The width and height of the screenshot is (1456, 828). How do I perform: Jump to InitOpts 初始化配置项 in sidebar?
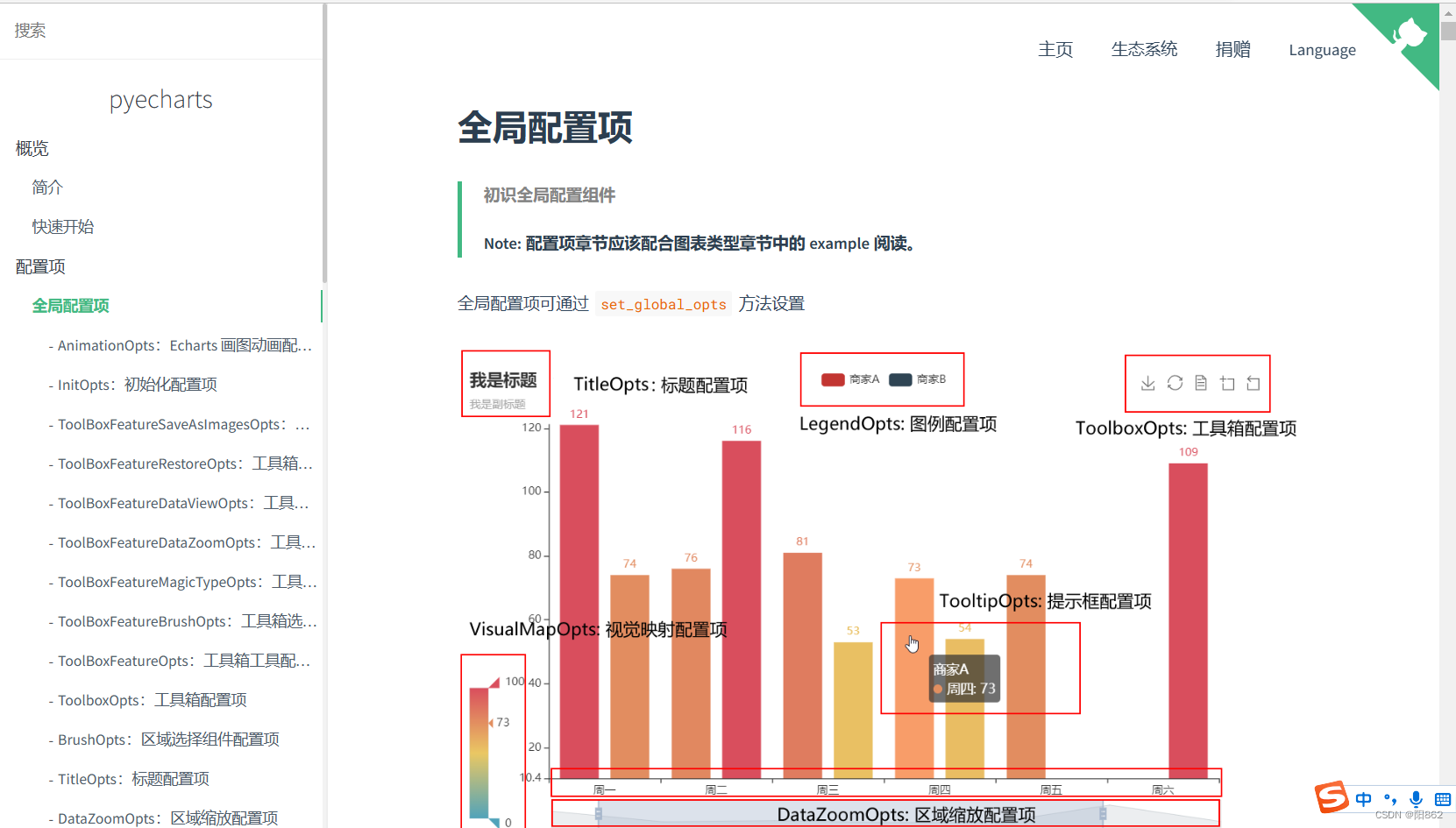click(x=133, y=385)
